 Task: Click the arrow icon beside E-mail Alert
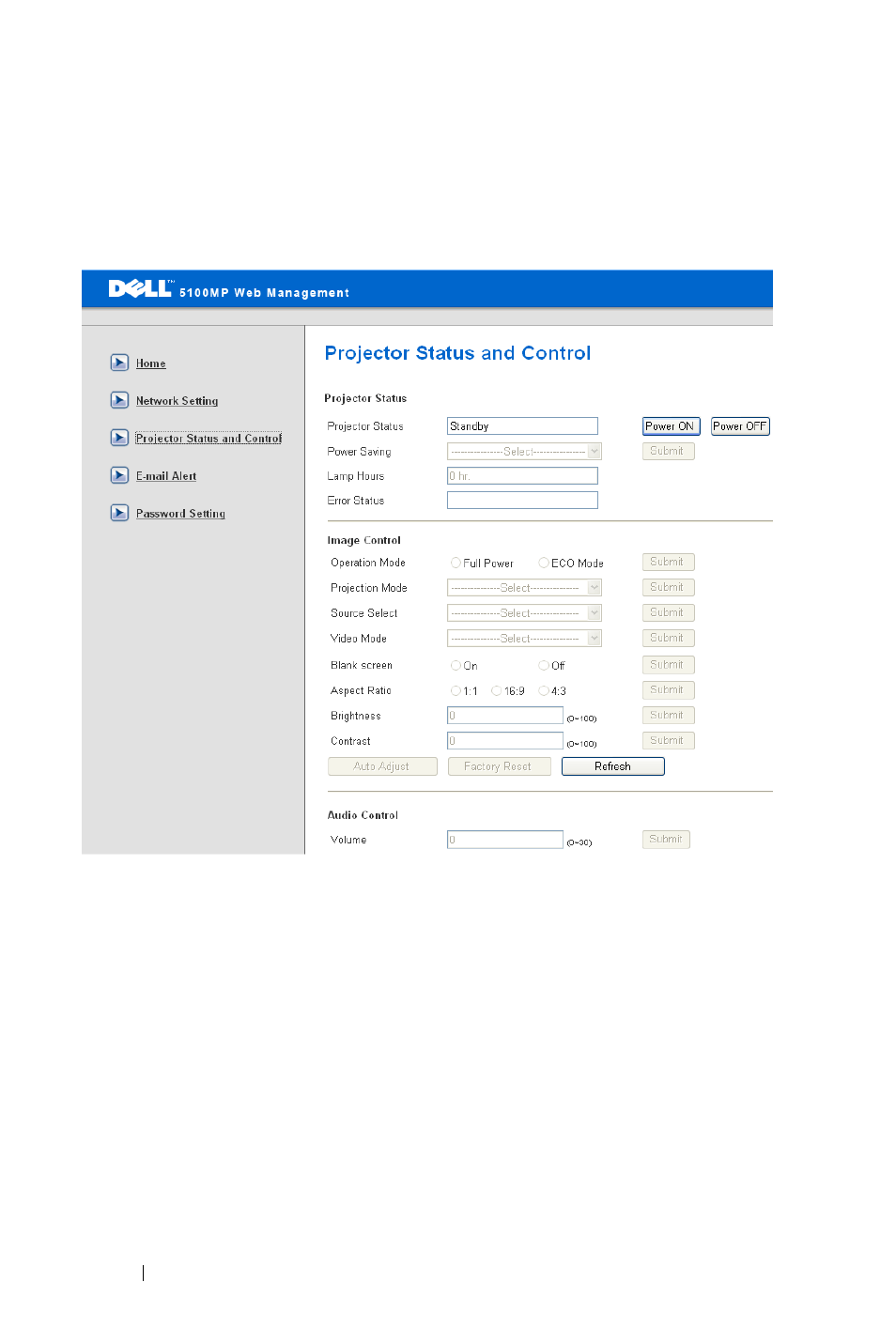119,475
